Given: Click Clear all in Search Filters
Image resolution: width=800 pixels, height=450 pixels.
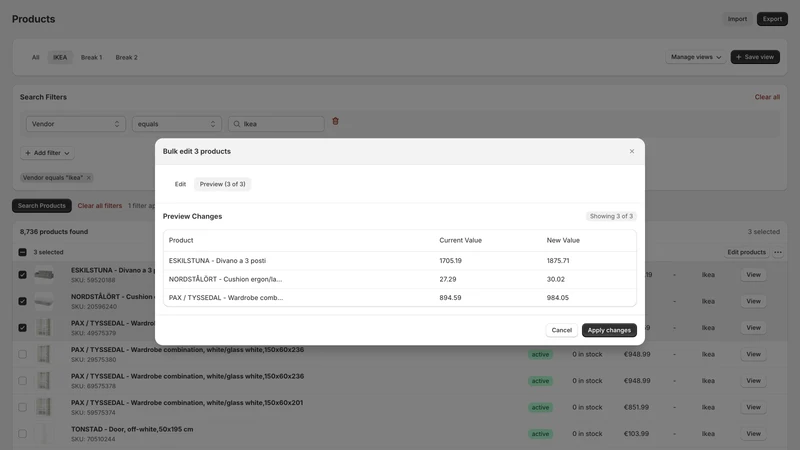Looking at the screenshot, I should [767, 97].
